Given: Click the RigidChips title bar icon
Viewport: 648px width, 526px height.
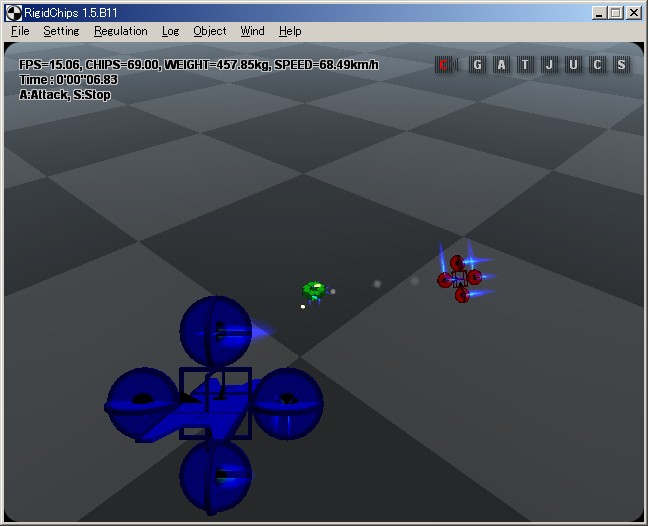Looking at the screenshot, I should pos(13,13).
